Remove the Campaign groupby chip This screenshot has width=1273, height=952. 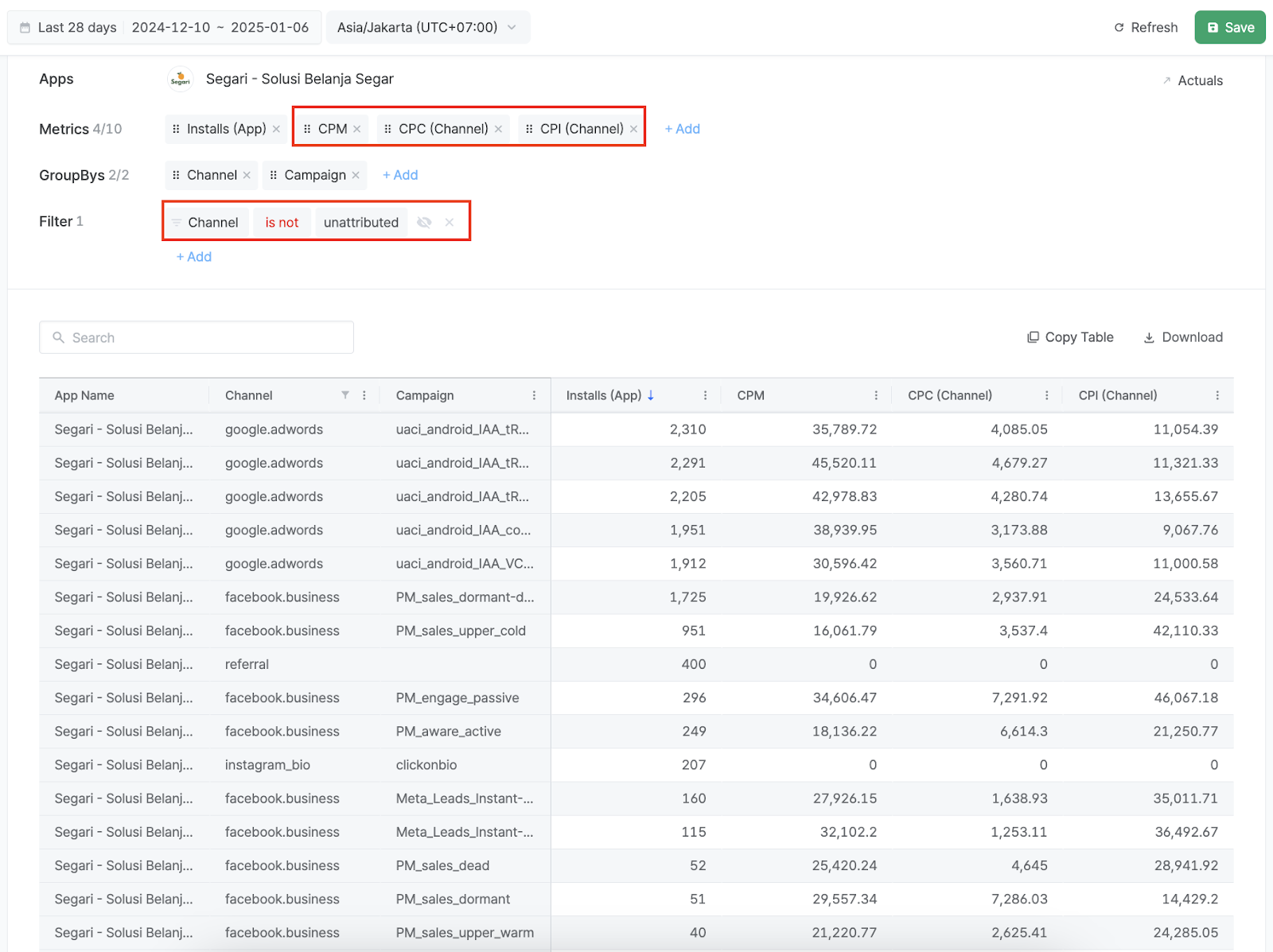(356, 175)
